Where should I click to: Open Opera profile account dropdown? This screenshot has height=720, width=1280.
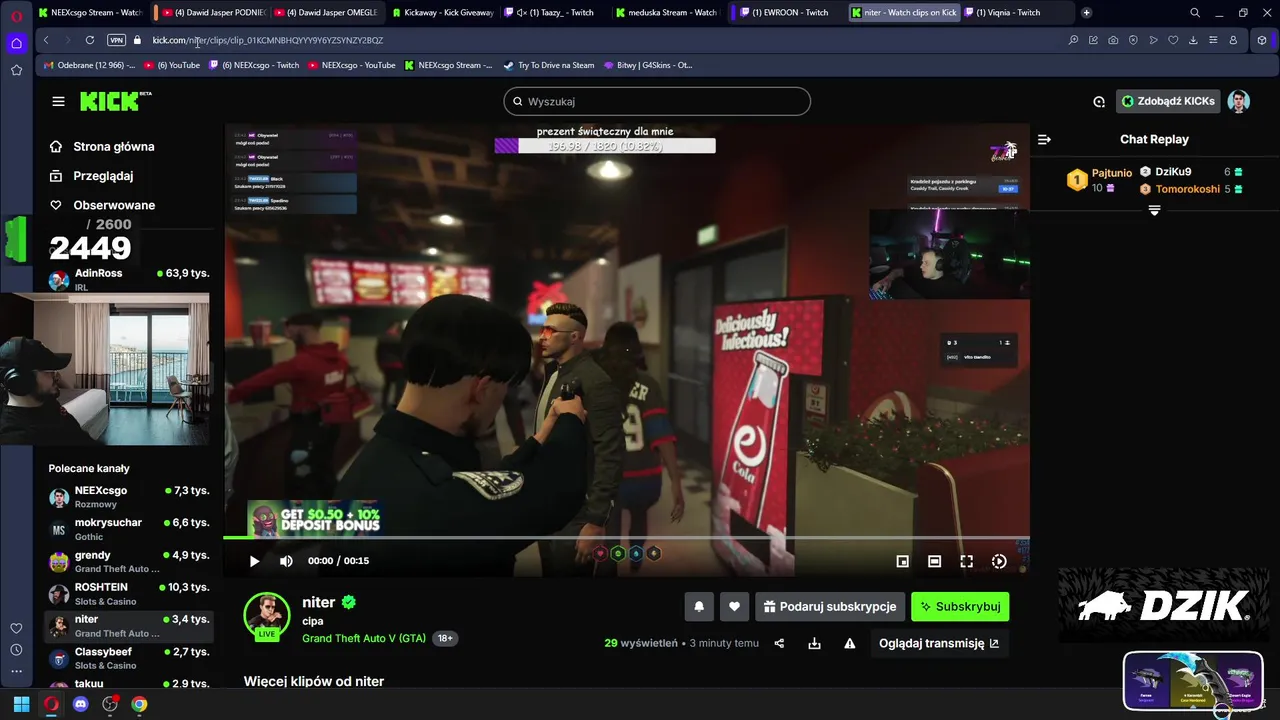pyautogui.click(x=1233, y=40)
